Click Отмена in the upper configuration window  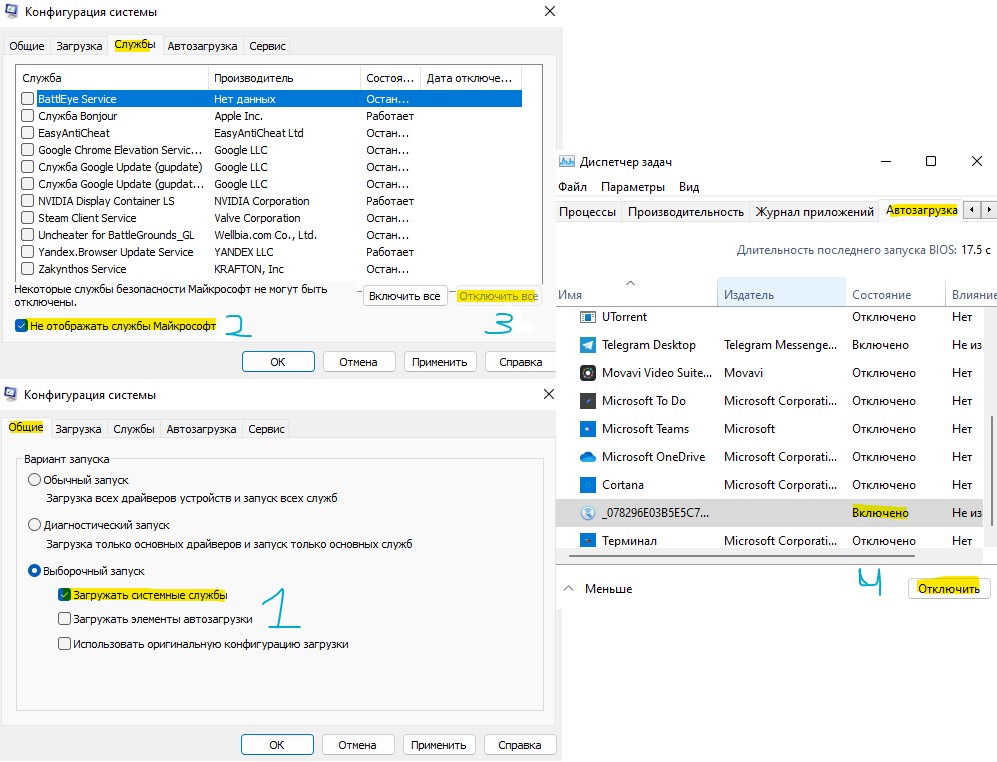point(358,361)
